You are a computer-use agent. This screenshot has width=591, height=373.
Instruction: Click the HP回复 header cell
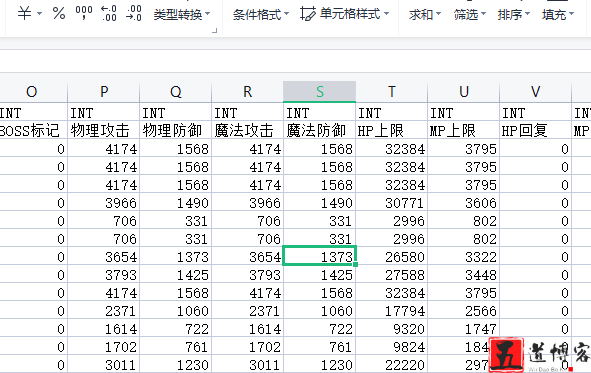[536, 131]
